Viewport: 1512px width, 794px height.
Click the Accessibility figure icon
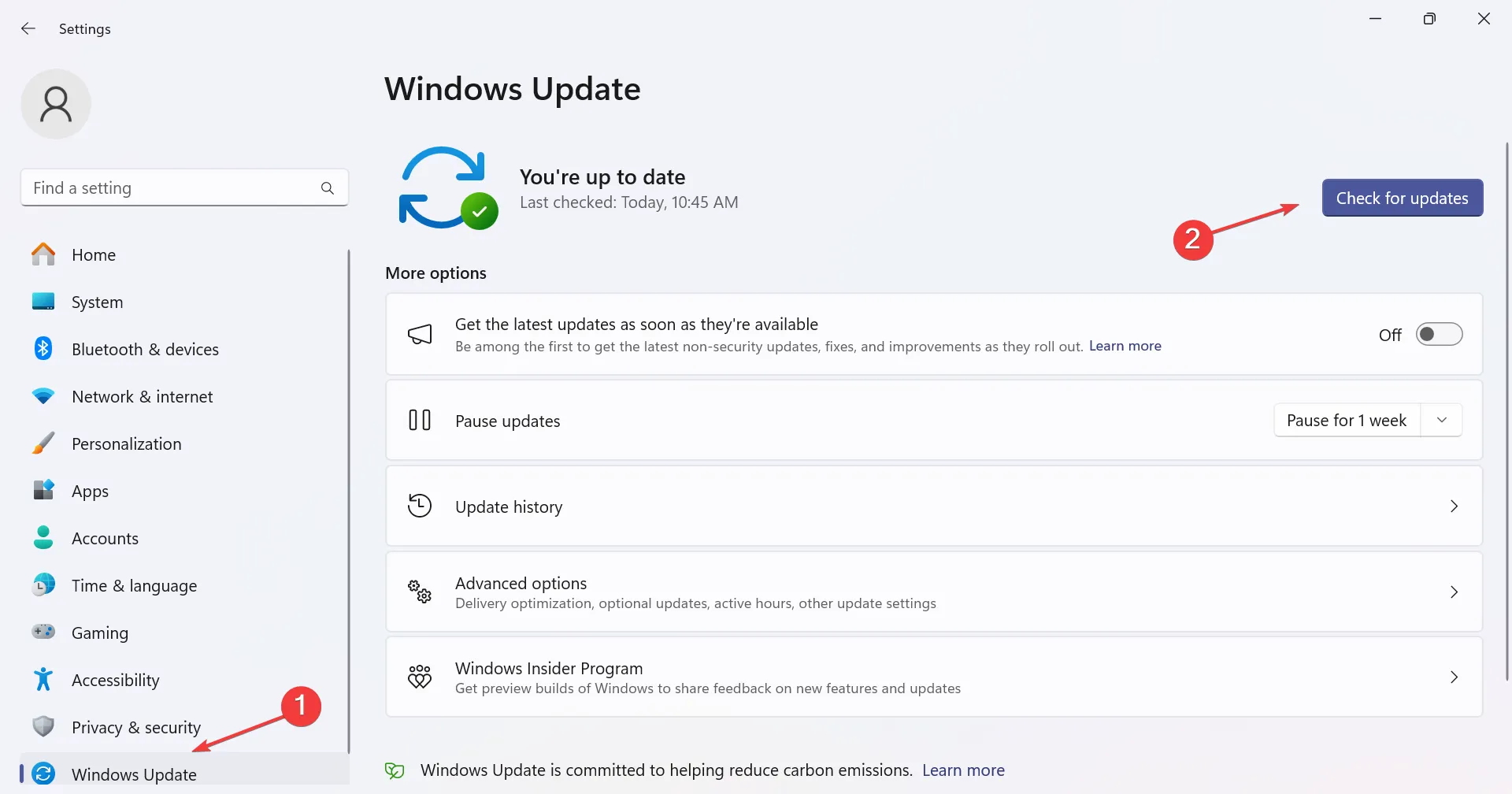click(x=43, y=679)
